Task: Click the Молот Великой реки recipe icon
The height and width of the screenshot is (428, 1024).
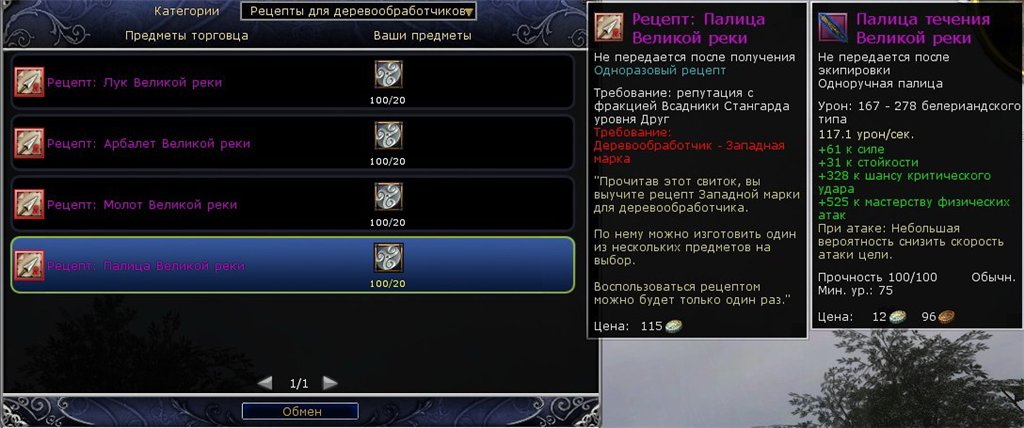Action: pos(29,205)
